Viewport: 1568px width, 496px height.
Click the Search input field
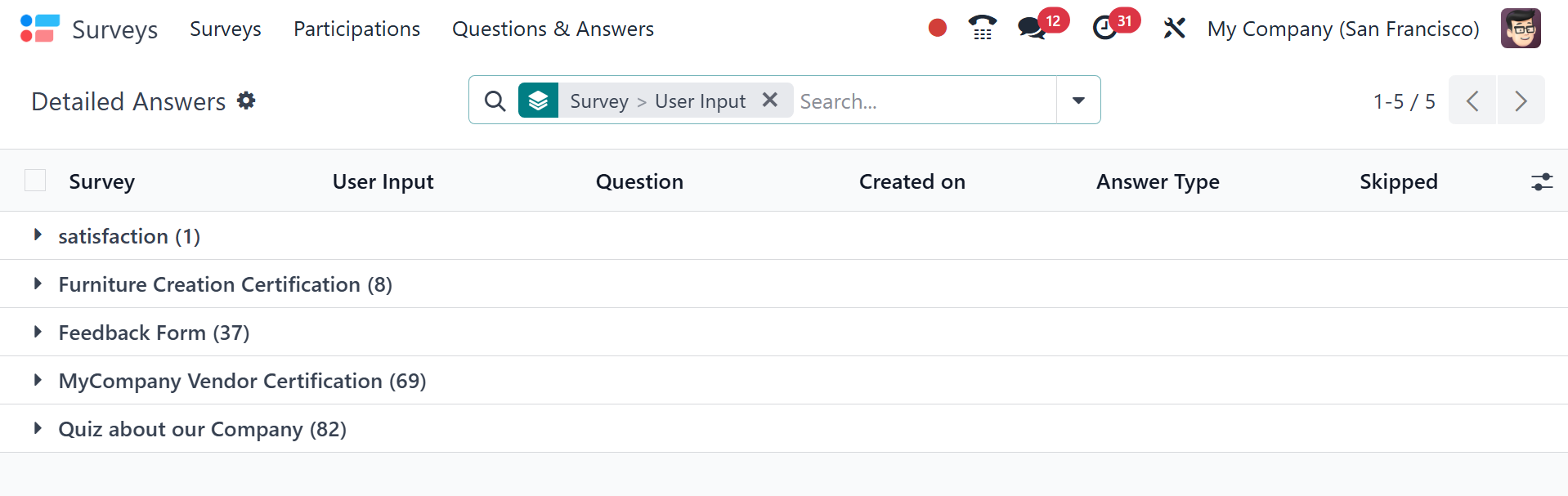[924, 101]
